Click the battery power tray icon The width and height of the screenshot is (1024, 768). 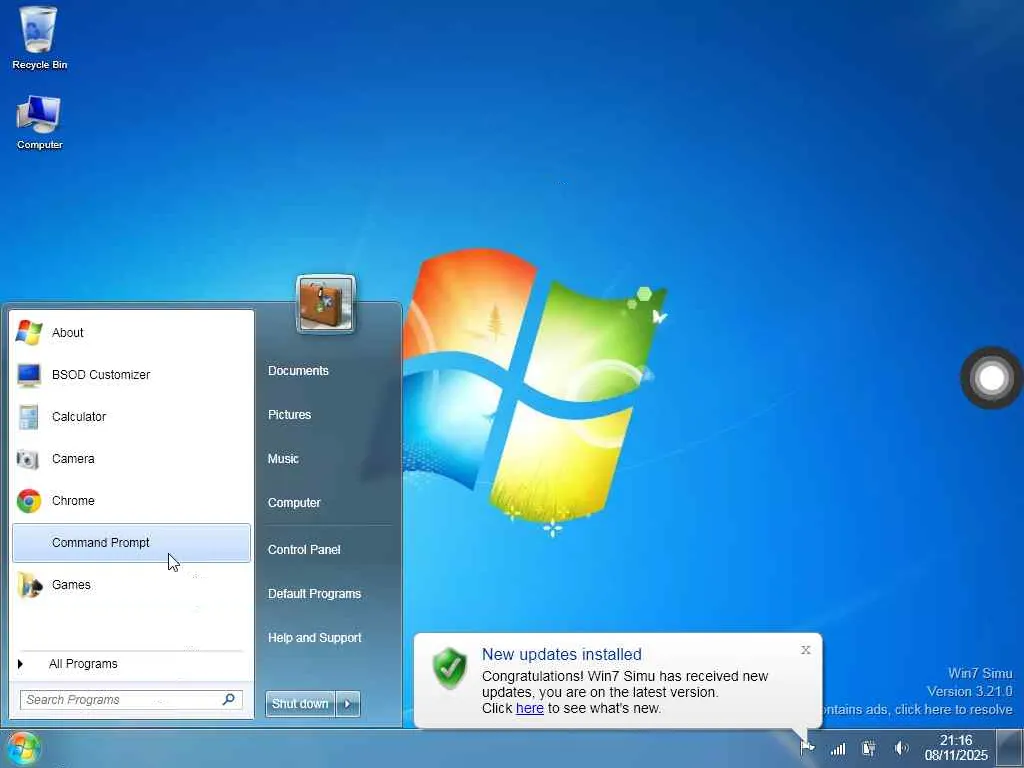coord(869,748)
